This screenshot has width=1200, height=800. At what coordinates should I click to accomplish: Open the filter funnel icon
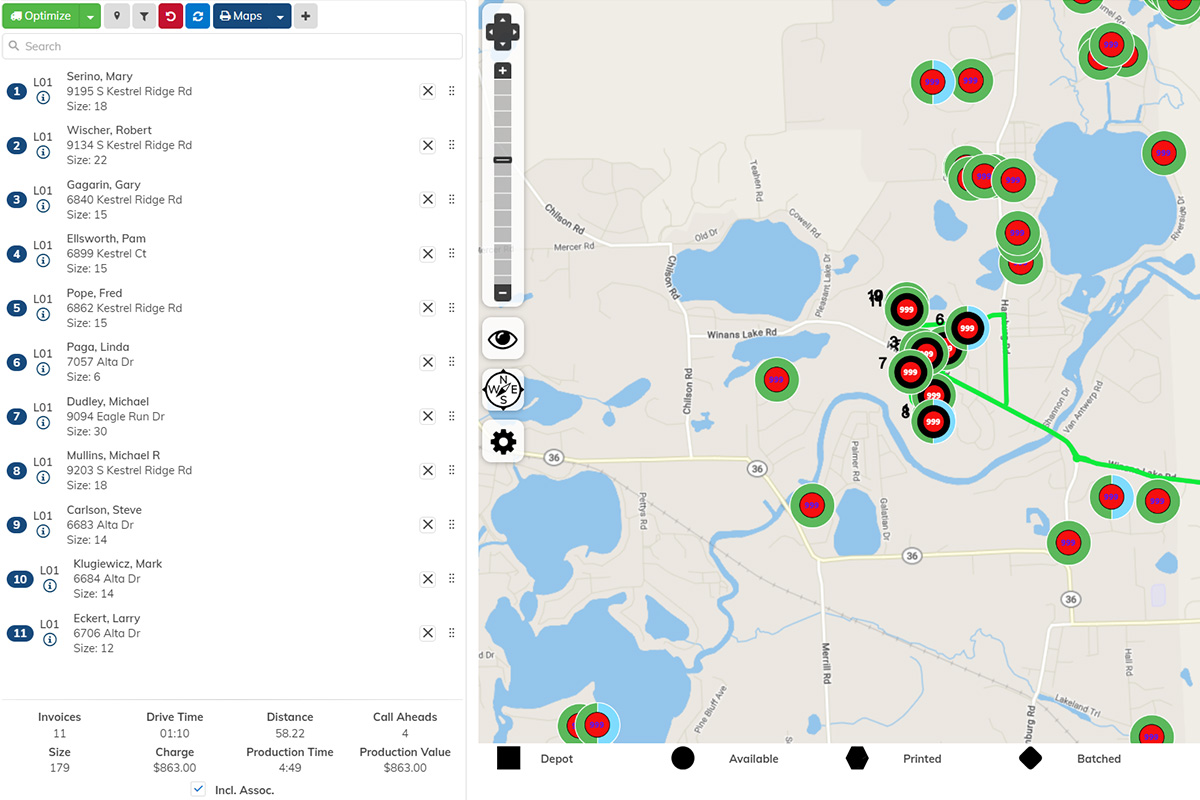144,16
